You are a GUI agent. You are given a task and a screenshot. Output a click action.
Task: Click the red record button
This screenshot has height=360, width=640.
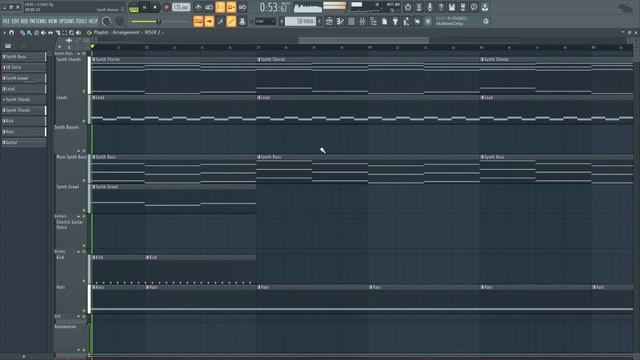coord(166,7)
